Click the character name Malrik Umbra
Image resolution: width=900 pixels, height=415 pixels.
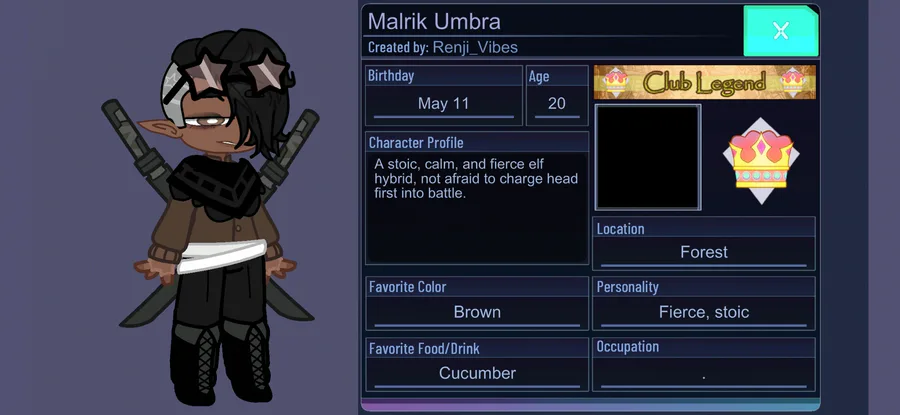pos(434,21)
